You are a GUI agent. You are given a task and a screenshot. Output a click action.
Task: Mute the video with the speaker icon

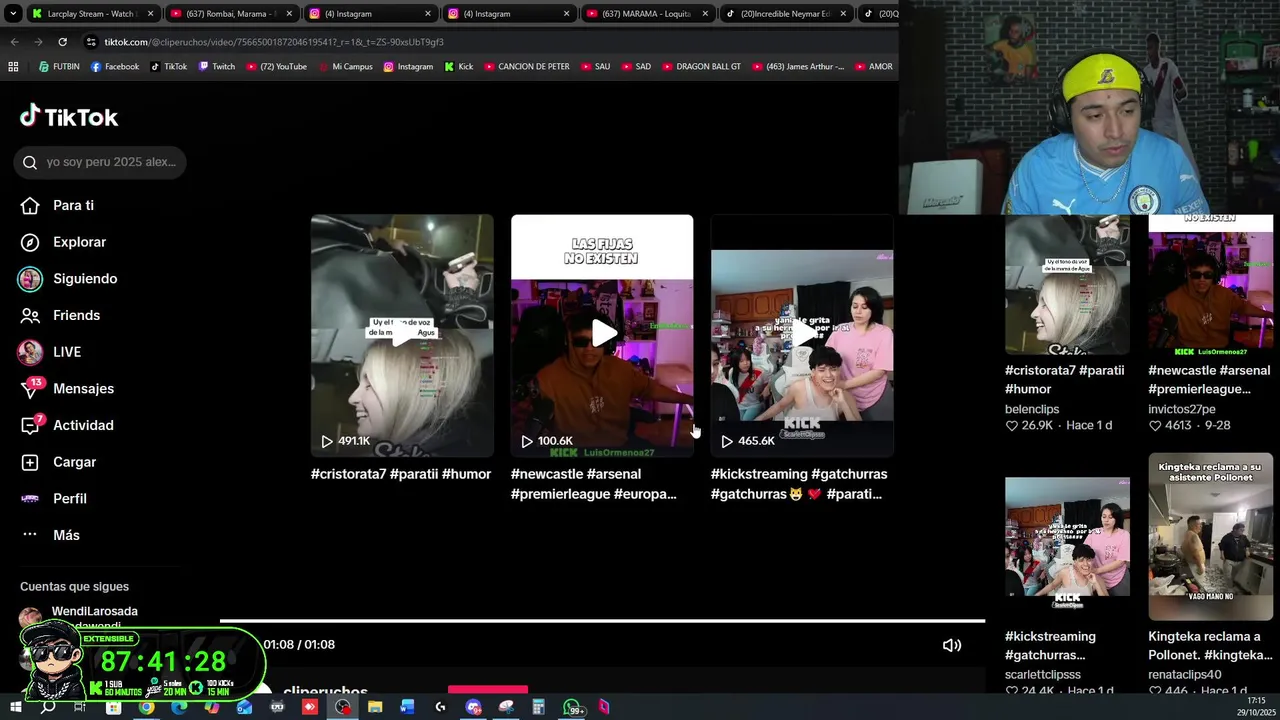952,645
